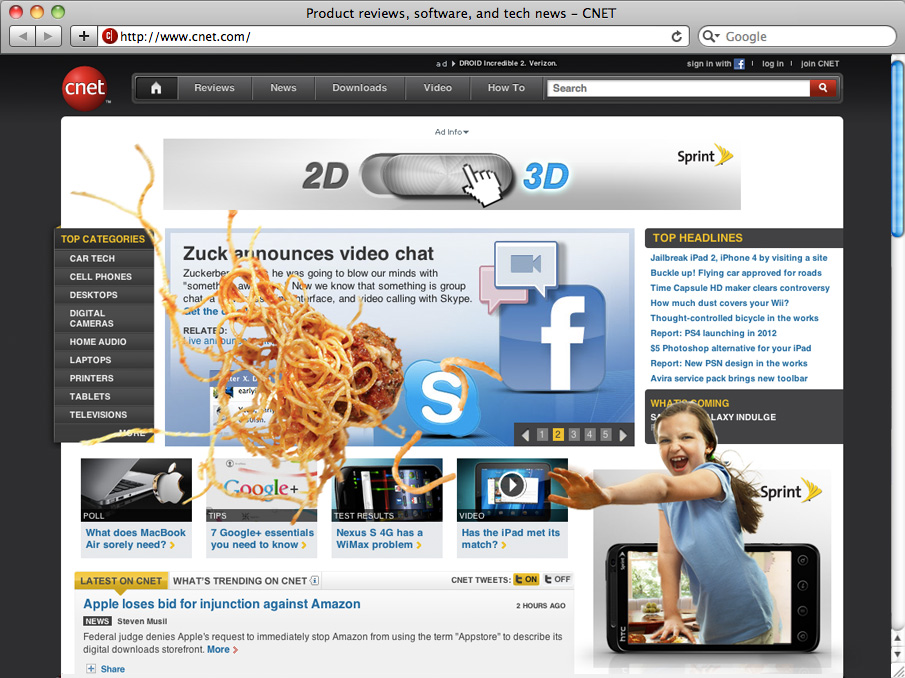
Task: Open the Video menu
Action: (x=437, y=88)
